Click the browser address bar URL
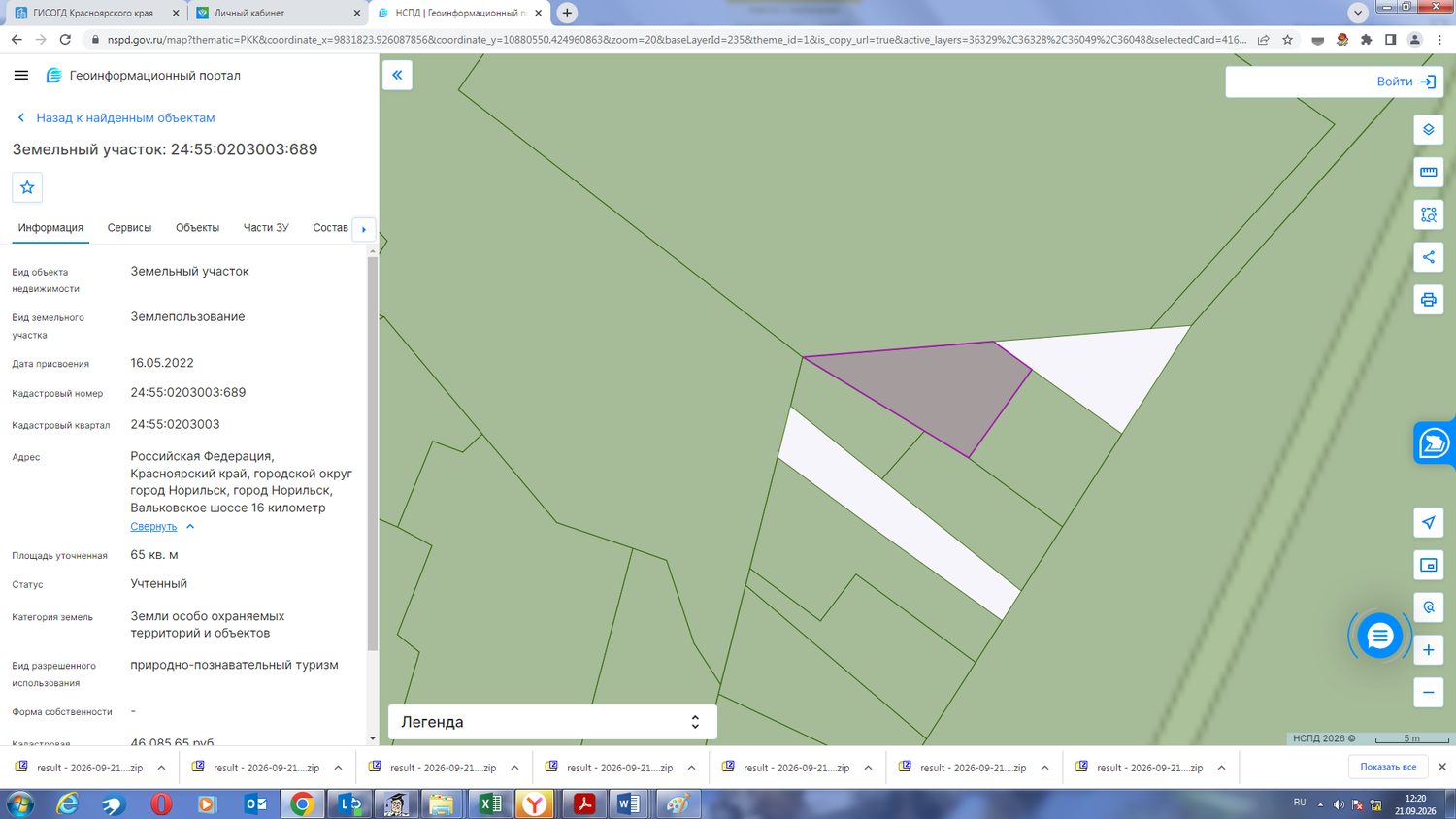Screen dimensions: 1456x819 (677, 40)
